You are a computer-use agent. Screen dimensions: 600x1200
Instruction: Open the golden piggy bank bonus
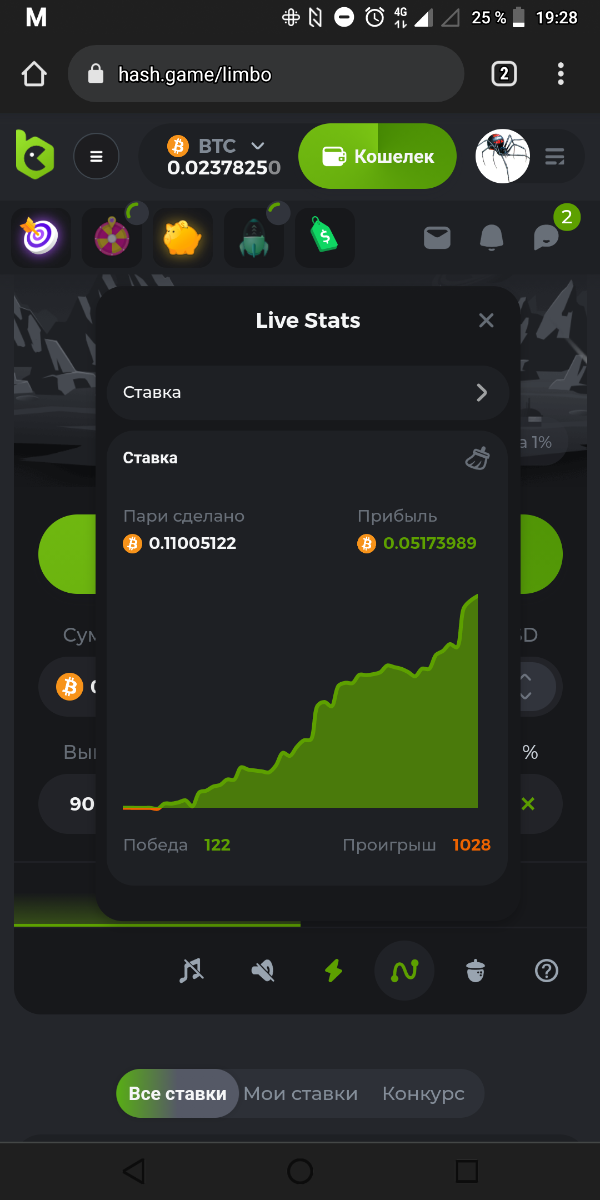pyautogui.click(x=183, y=238)
